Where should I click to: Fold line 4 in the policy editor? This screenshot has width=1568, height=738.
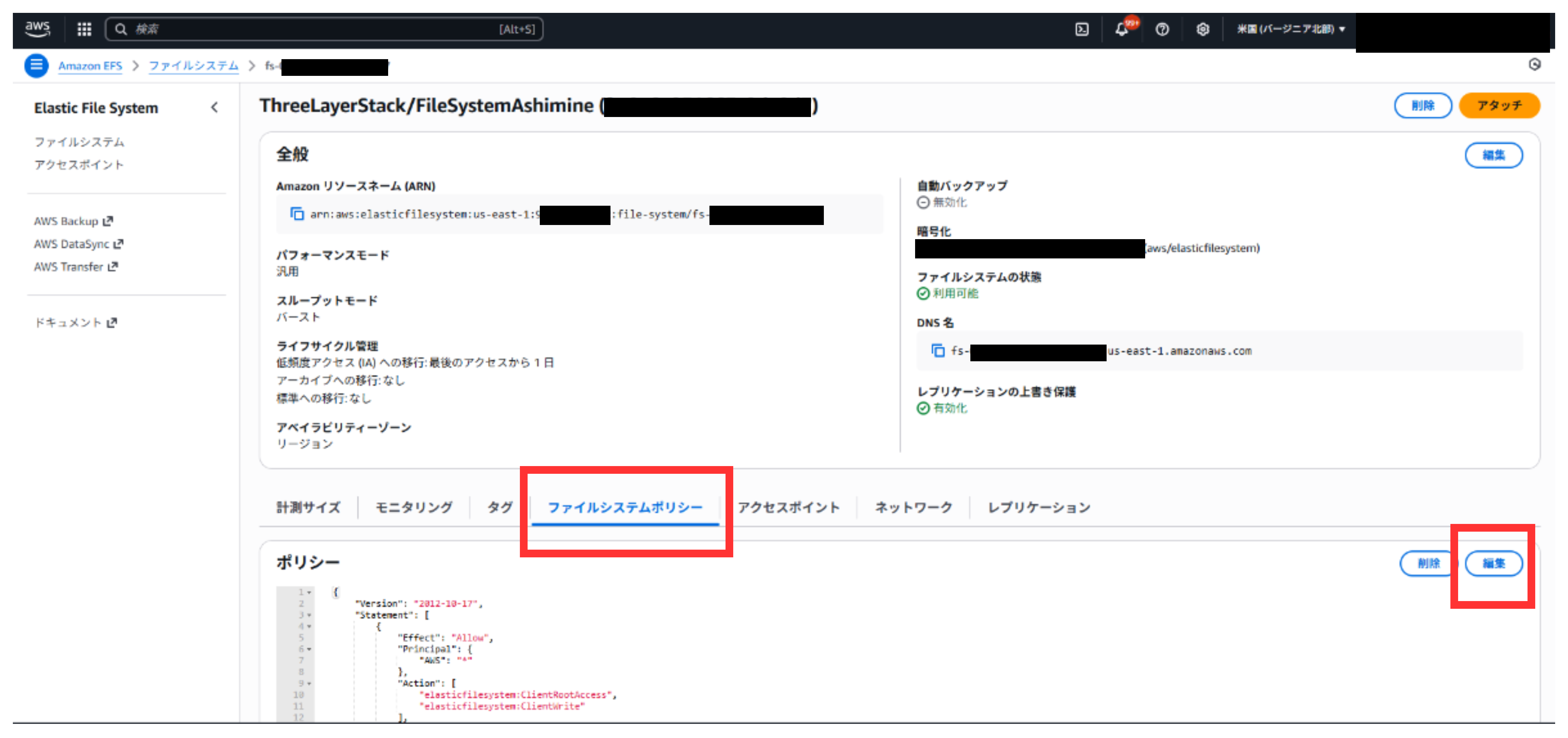pos(309,625)
